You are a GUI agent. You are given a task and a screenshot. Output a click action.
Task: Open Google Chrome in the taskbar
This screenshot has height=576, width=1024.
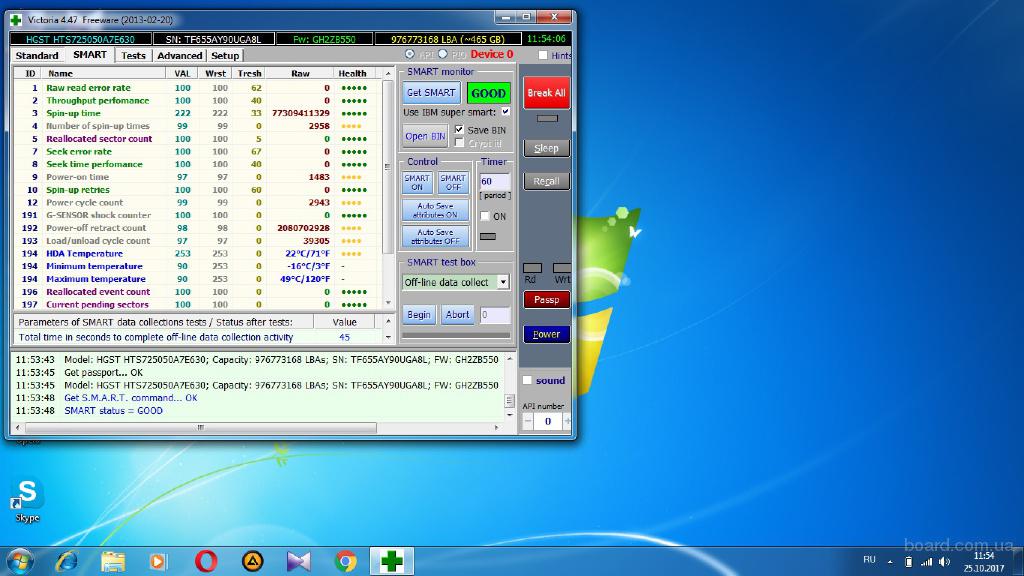(346, 561)
